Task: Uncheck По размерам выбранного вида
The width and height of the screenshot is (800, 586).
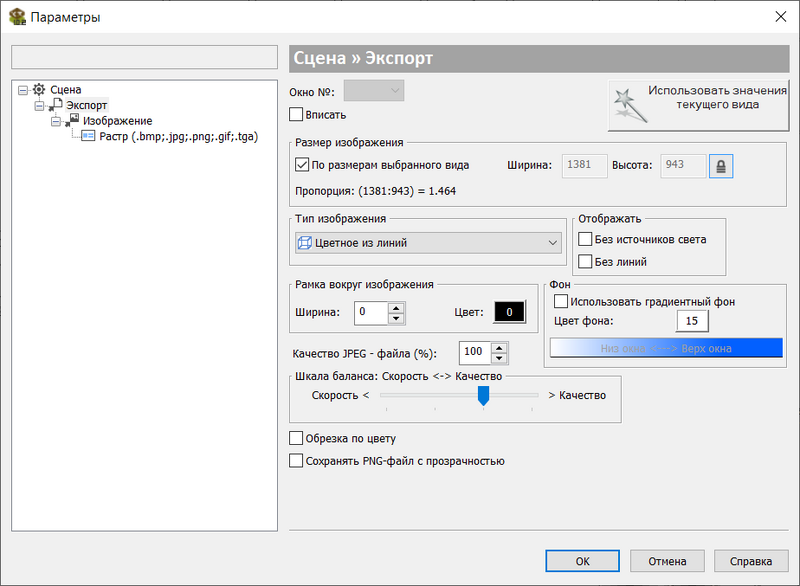Action: (302, 165)
